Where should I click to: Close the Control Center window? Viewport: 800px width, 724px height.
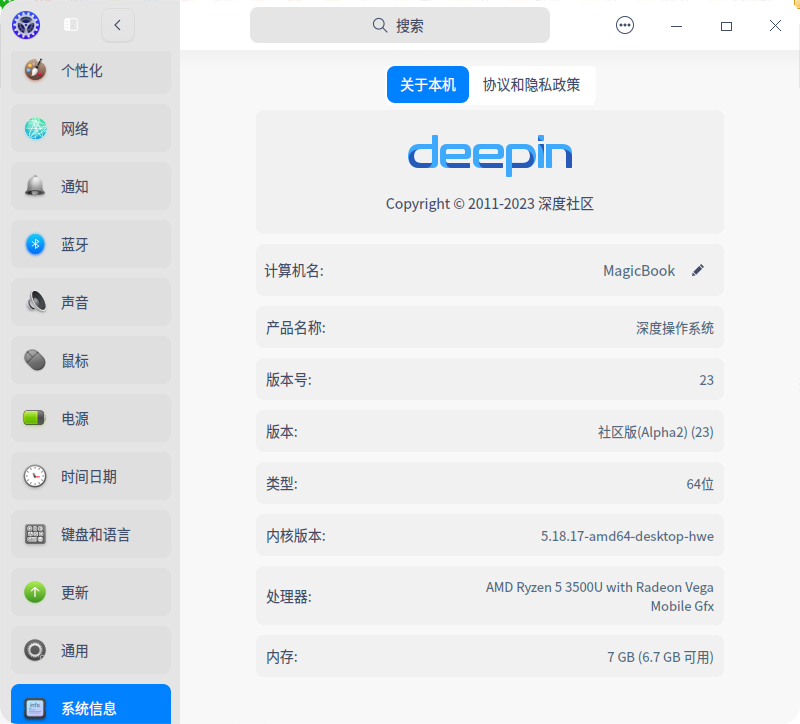tap(775, 26)
